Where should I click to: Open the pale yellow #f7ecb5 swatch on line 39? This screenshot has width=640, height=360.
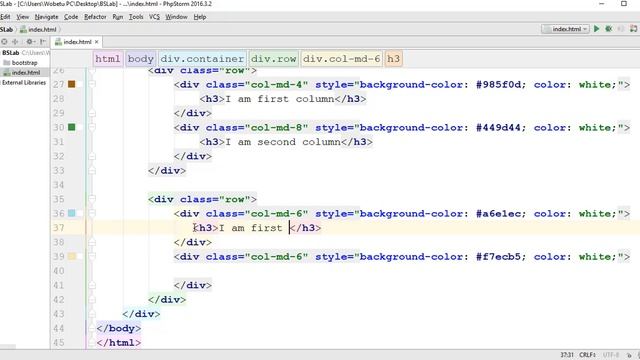[71, 256]
